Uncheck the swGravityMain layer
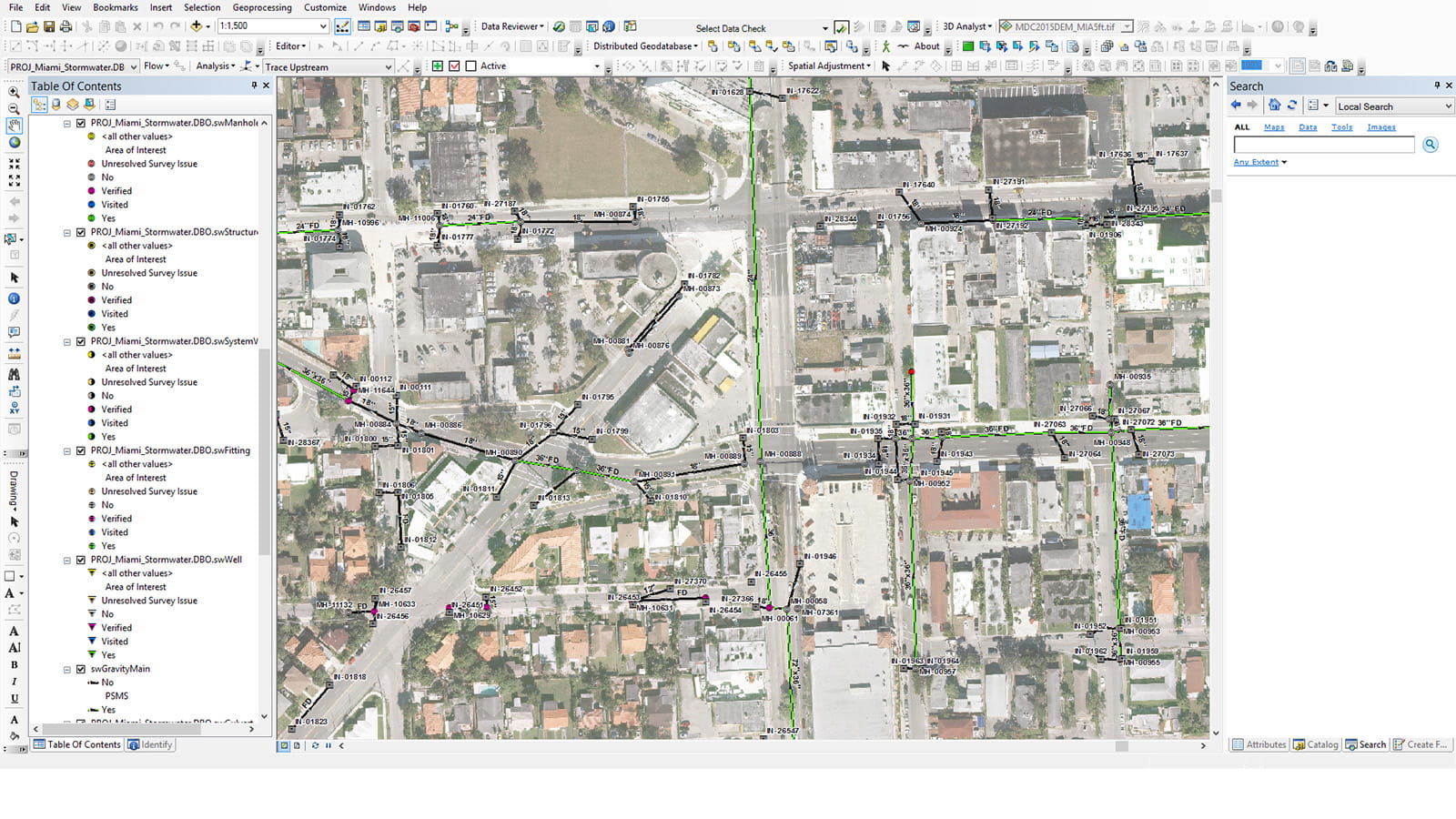 [x=82, y=668]
